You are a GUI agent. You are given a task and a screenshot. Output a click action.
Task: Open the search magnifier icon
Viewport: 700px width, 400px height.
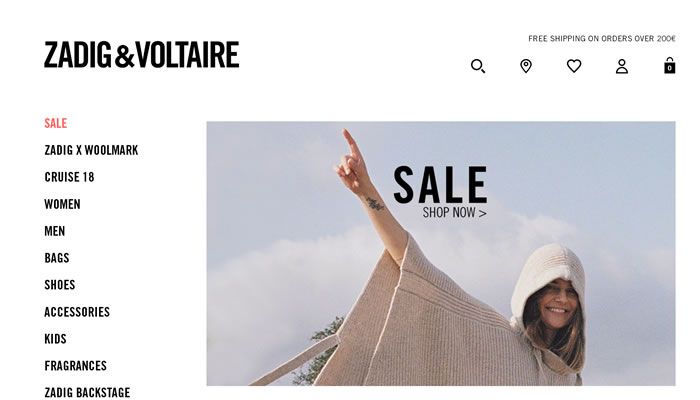[x=478, y=66]
